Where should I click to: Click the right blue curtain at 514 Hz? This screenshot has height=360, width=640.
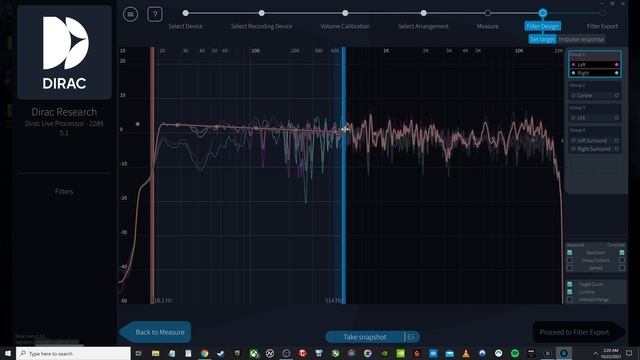coord(344,176)
